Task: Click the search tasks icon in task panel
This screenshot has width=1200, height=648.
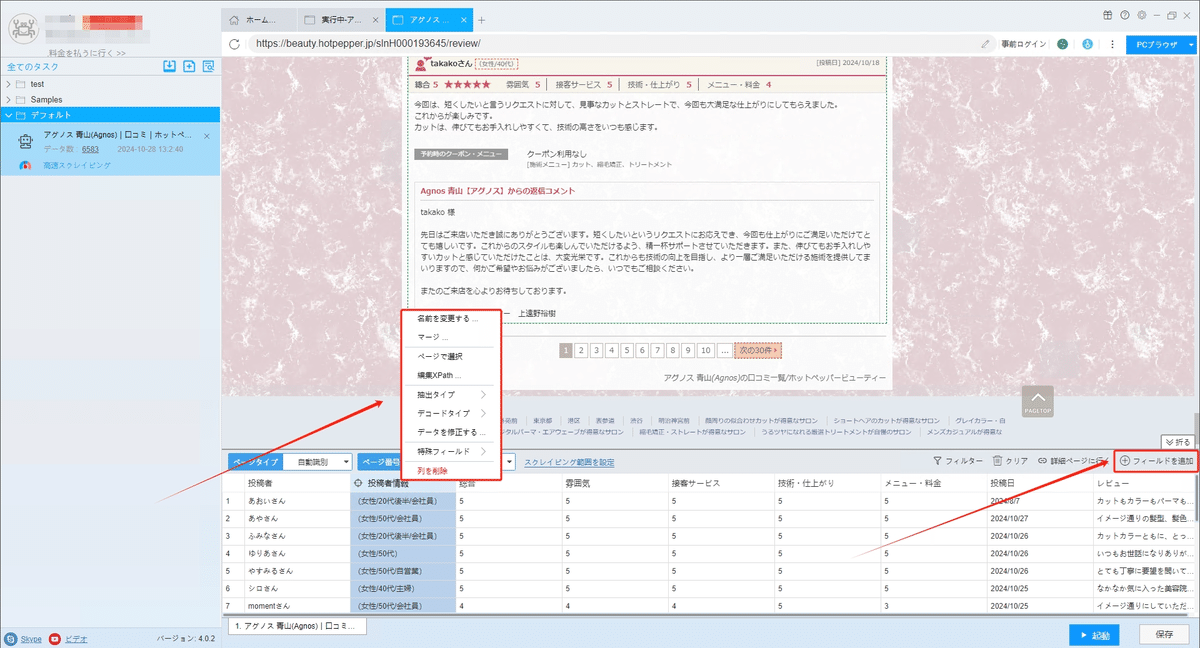Action: click(208, 66)
